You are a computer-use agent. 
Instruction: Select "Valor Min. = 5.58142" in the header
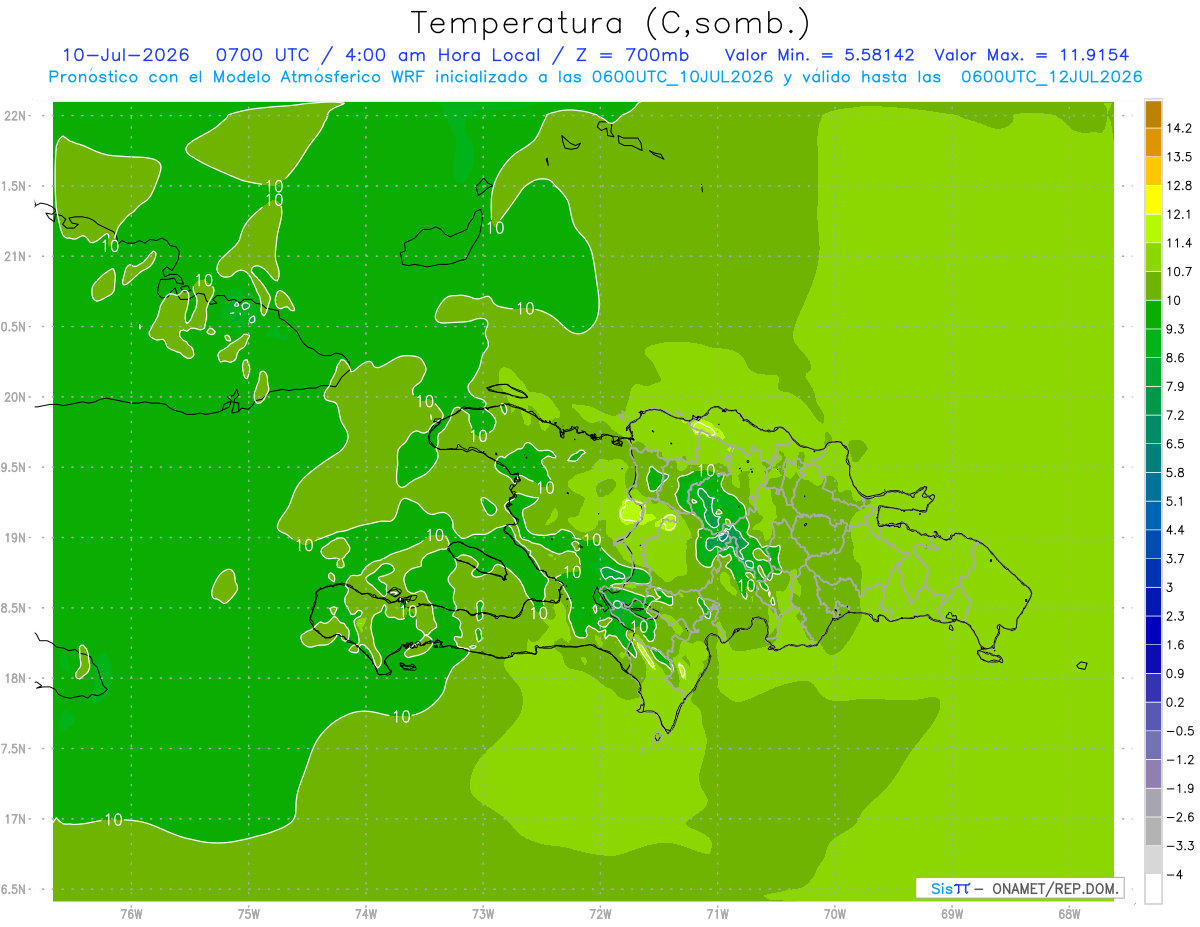pyautogui.click(x=819, y=55)
